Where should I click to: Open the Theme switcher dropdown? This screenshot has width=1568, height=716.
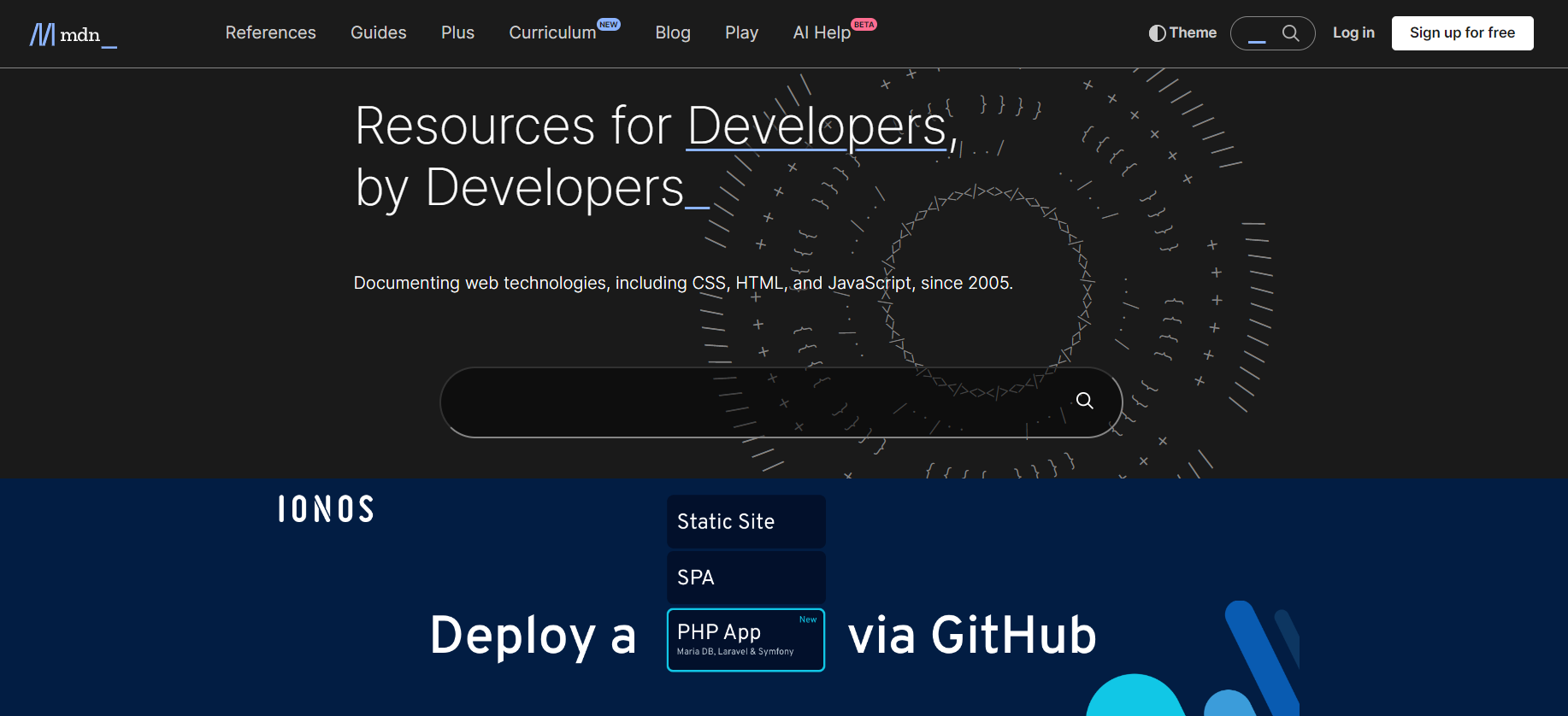pos(1182,32)
